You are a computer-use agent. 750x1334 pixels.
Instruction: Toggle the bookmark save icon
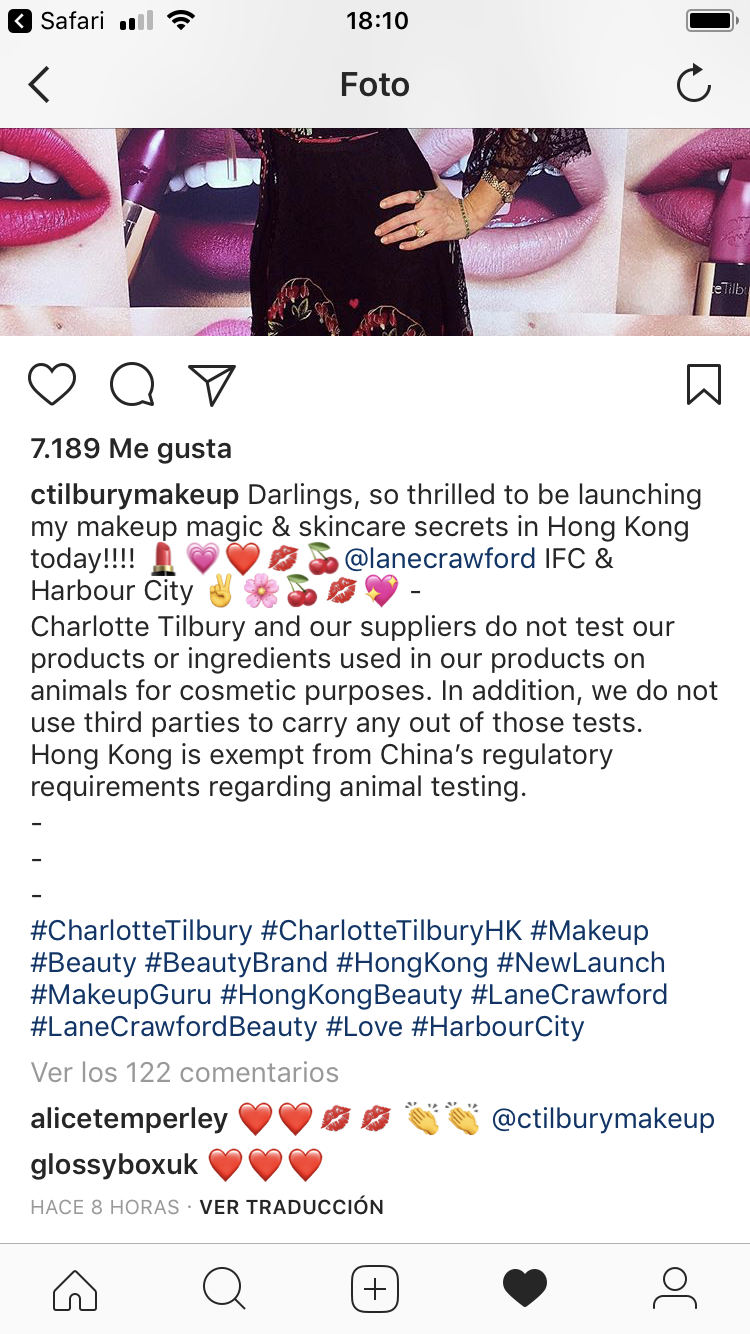point(704,384)
